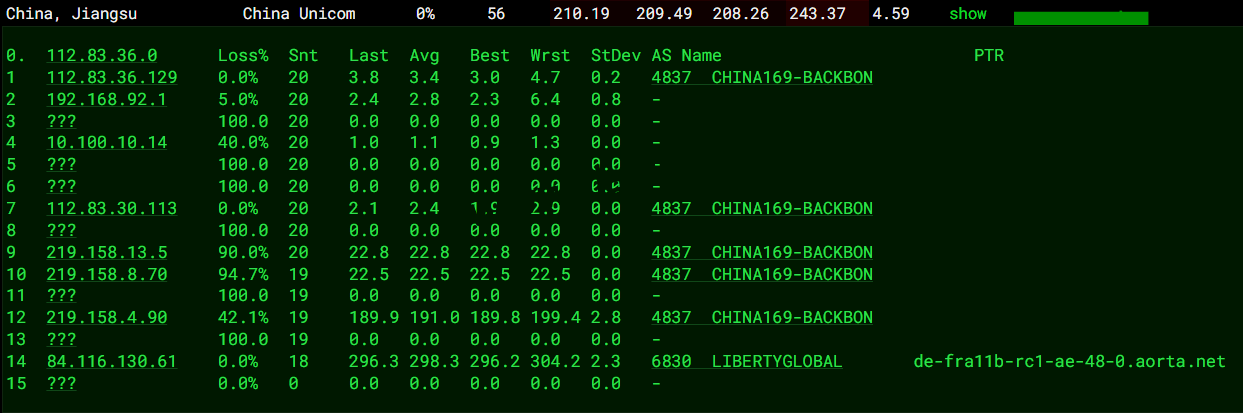Viewport: 1243px width, 413px height.
Task: Open the 112.83.30.113 hop link
Action: 111,208
